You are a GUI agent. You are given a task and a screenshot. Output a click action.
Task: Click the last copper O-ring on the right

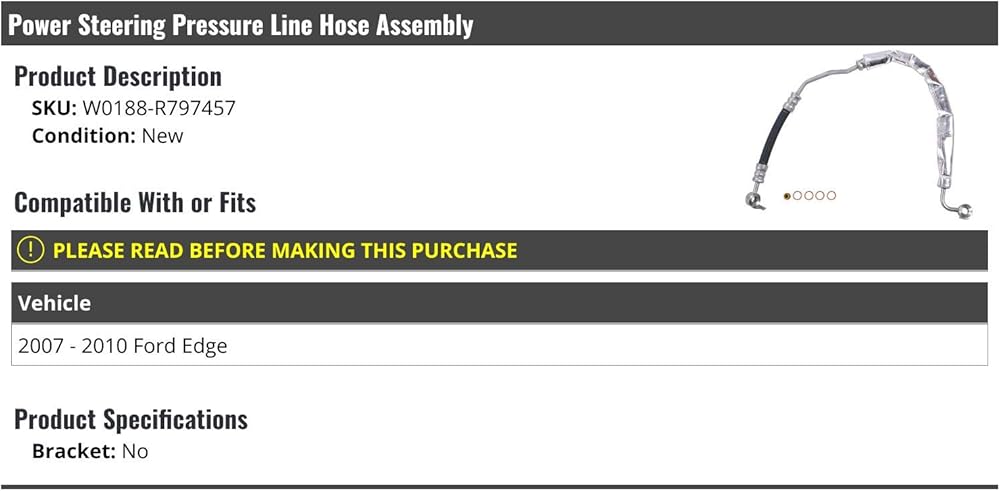pos(832,196)
